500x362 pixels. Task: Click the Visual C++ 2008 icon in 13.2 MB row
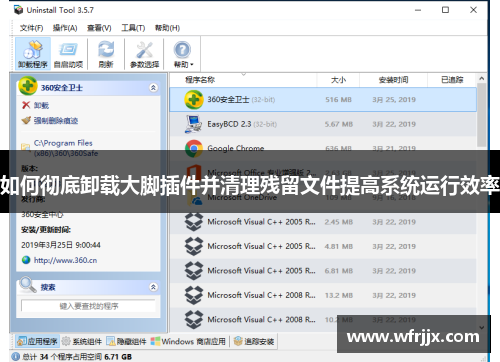194,295
